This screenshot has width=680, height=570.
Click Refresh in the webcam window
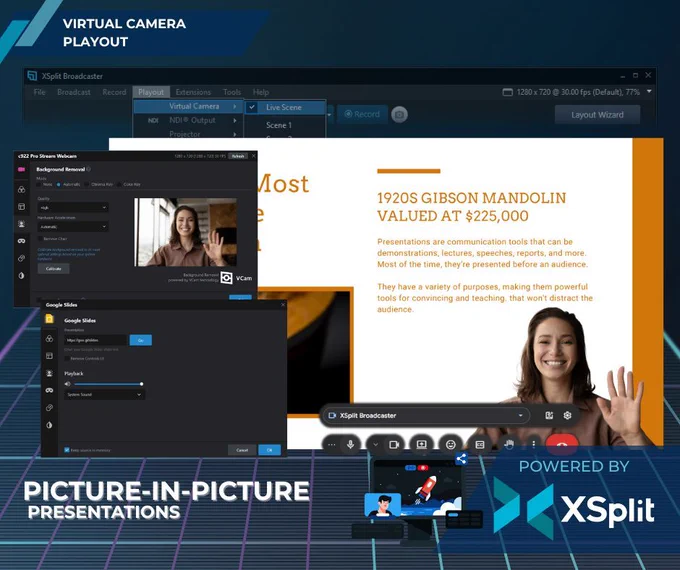tap(238, 156)
